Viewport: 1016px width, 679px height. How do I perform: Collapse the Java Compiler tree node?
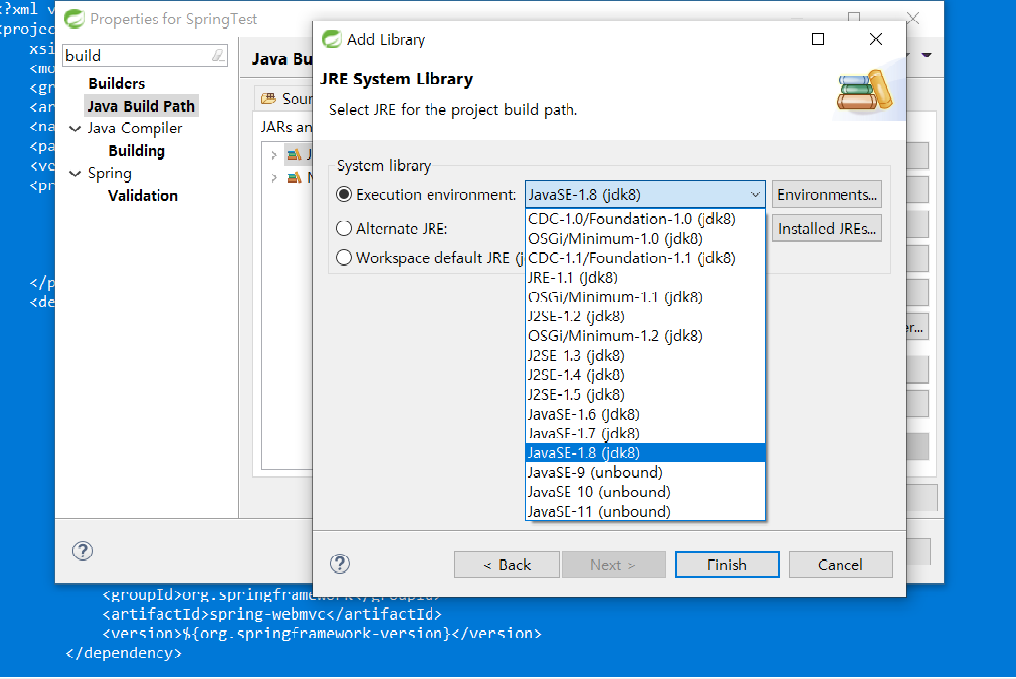coord(75,128)
